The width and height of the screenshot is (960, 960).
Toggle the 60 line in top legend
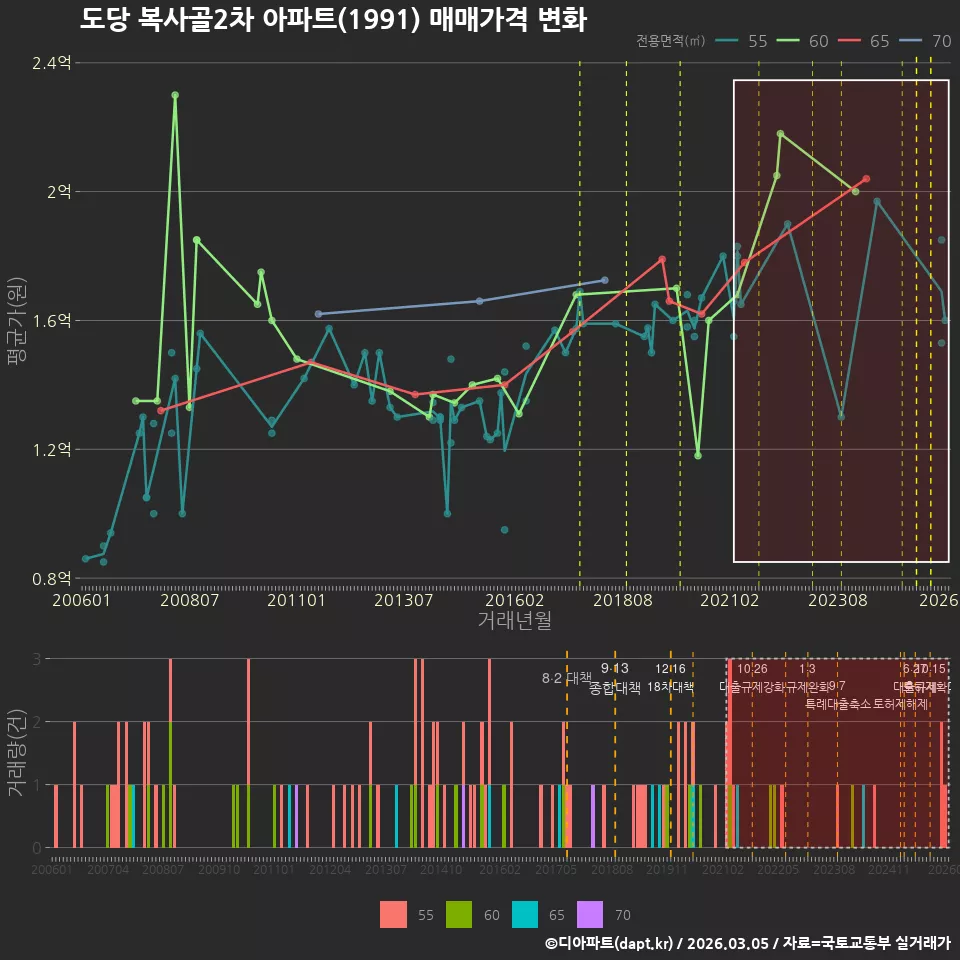click(802, 41)
